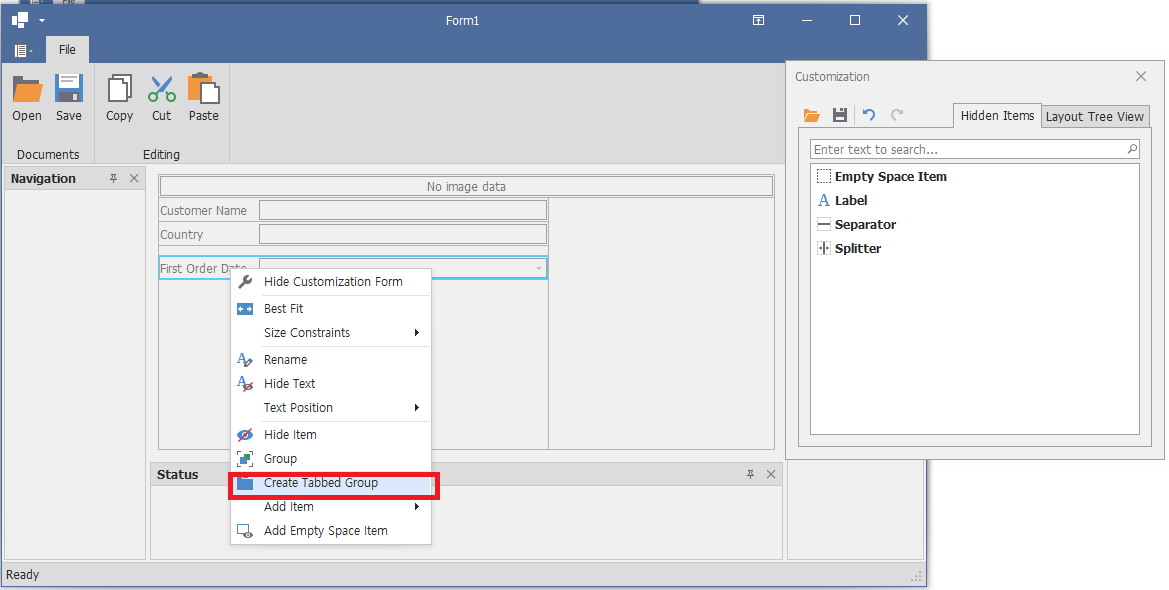Screen dimensions: 1169x590
Task: Pin the Navigation panel
Action: click(x=113, y=178)
